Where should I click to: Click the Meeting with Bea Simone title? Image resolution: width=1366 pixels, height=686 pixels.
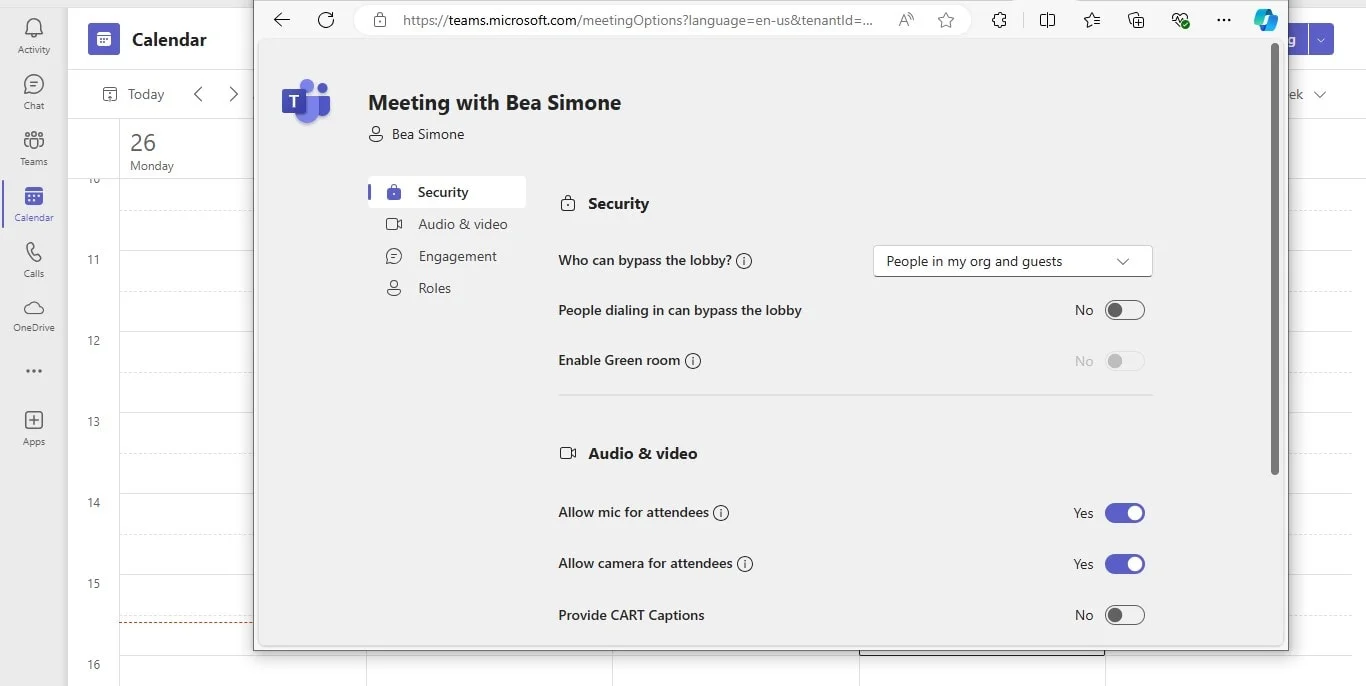pyautogui.click(x=494, y=102)
